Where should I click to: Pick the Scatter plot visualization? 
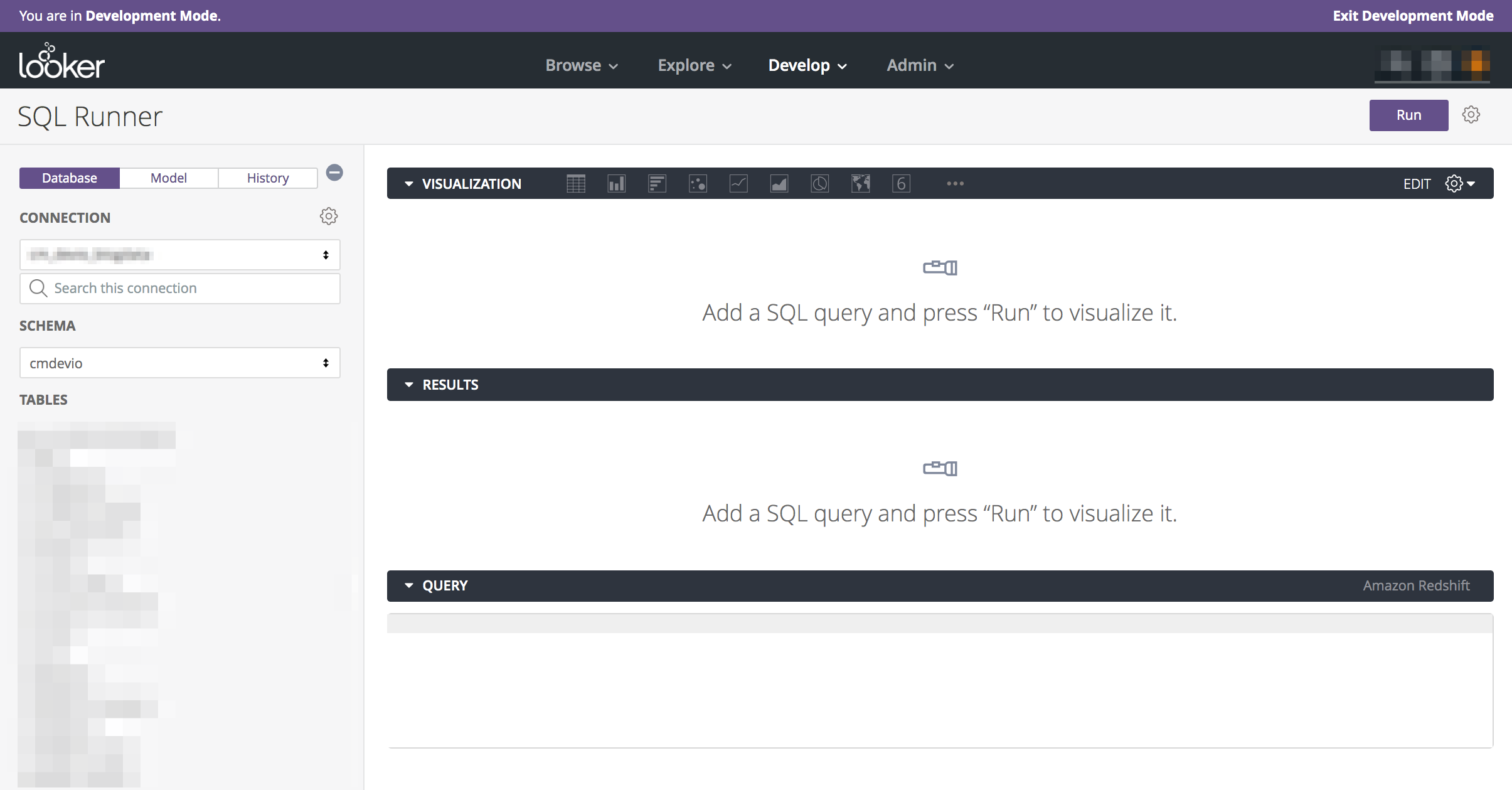697,183
